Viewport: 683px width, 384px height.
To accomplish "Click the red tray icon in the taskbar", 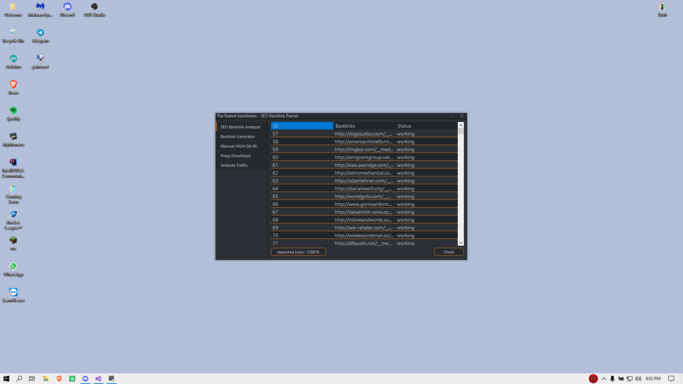I will [593, 379].
